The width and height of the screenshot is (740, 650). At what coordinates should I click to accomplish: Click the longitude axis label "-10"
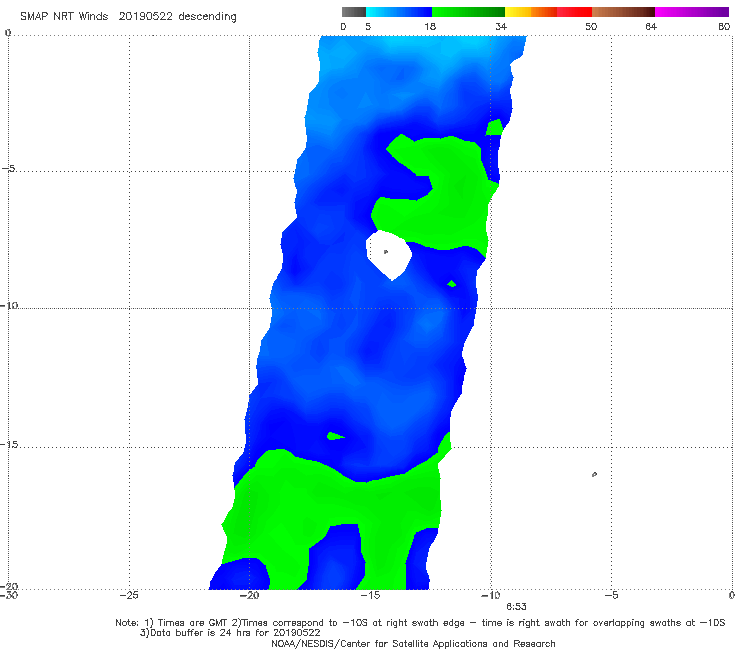tap(491, 596)
